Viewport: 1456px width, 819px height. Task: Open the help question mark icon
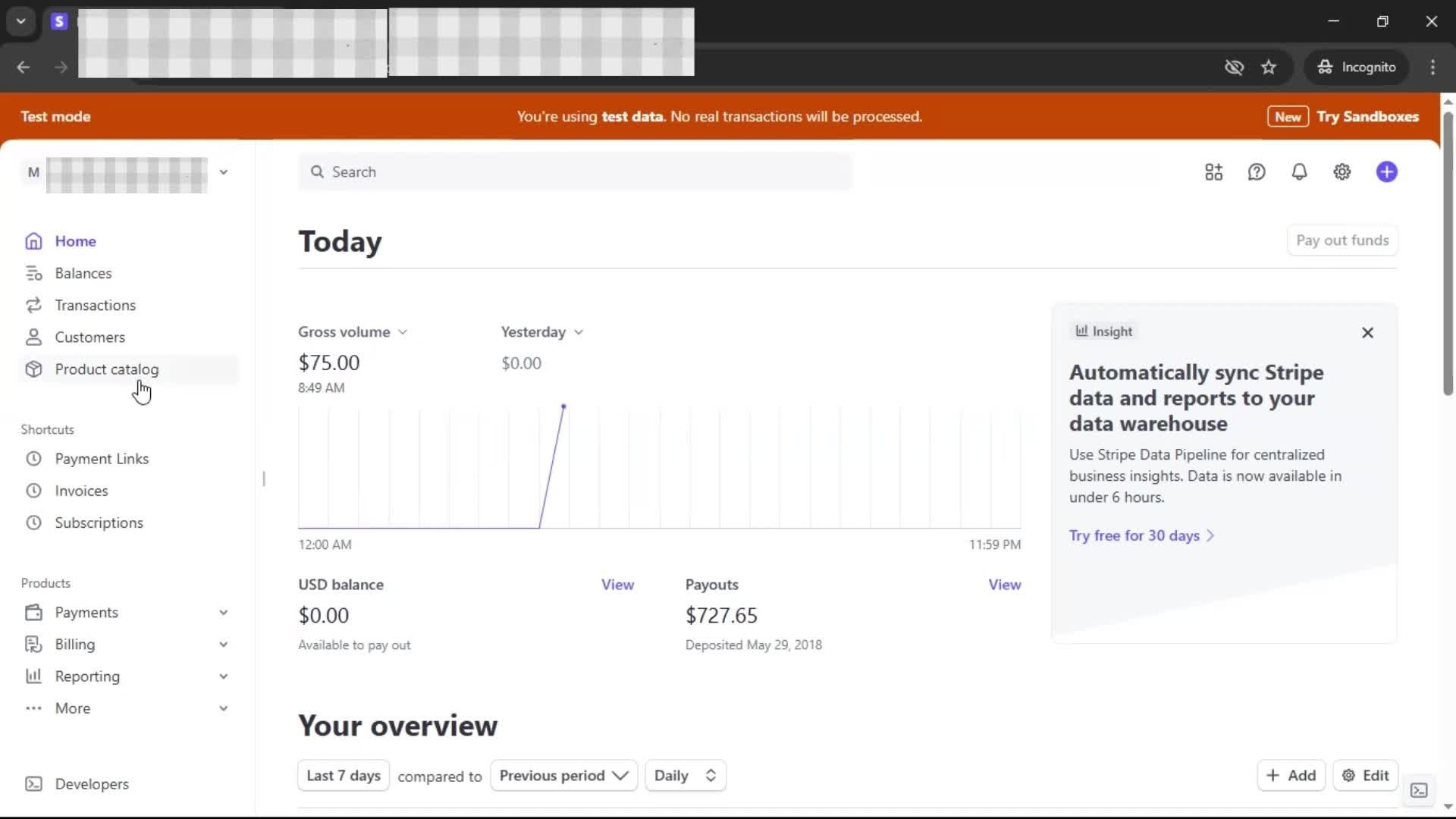coord(1257,172)
